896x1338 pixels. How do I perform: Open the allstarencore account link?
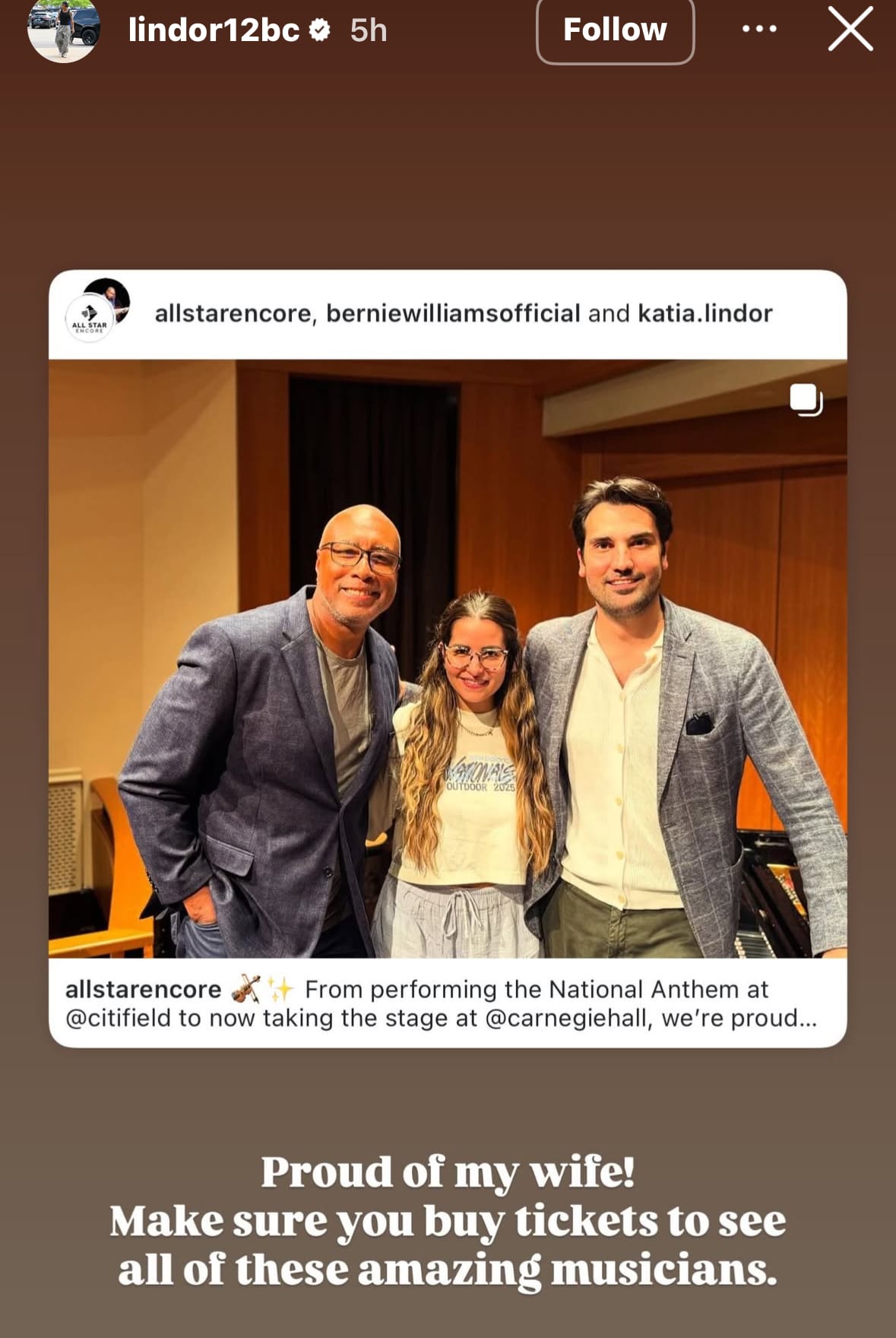[x=233, y=313]
